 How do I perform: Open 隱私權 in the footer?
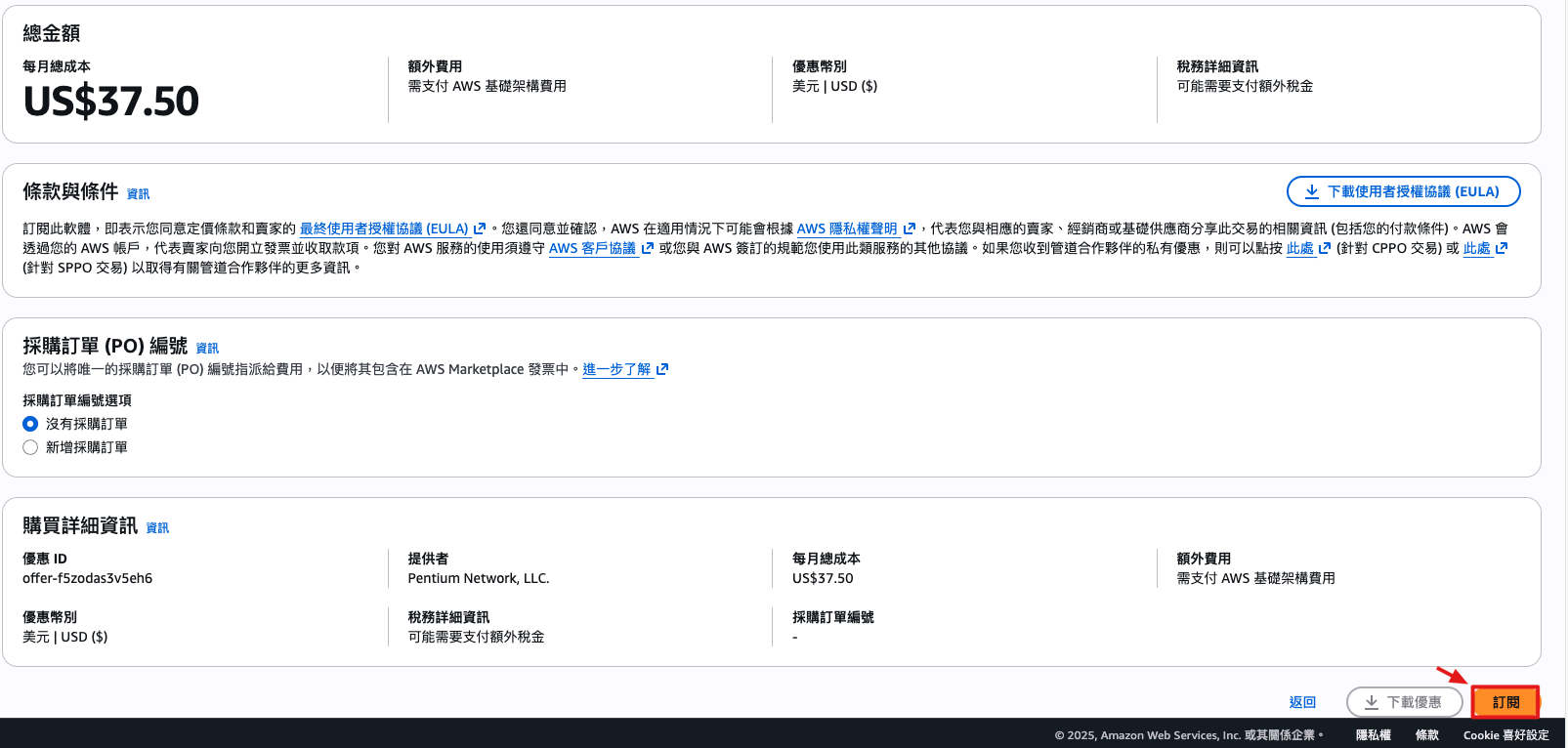pyautogui.click(x=1373, y=735)
